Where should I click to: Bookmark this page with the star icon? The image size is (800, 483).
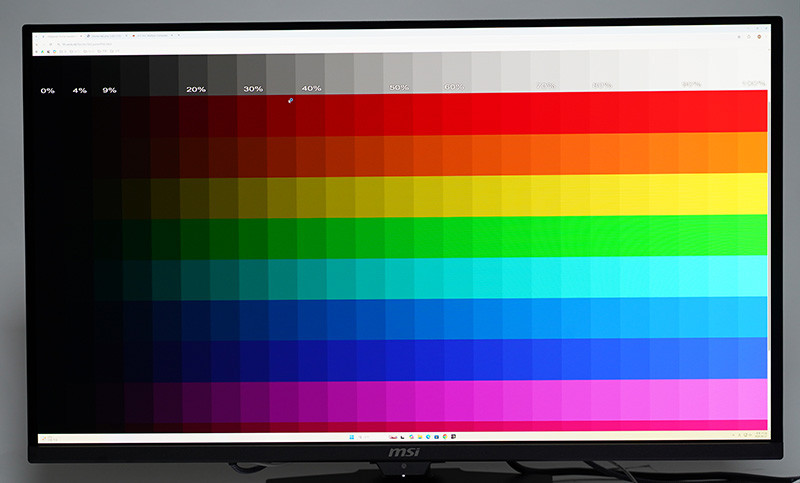pyautogui.click(x=739, y=37)
